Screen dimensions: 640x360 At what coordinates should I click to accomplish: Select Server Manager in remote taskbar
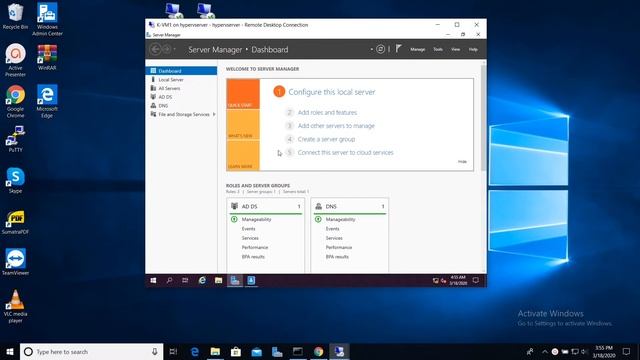(235, 280)
